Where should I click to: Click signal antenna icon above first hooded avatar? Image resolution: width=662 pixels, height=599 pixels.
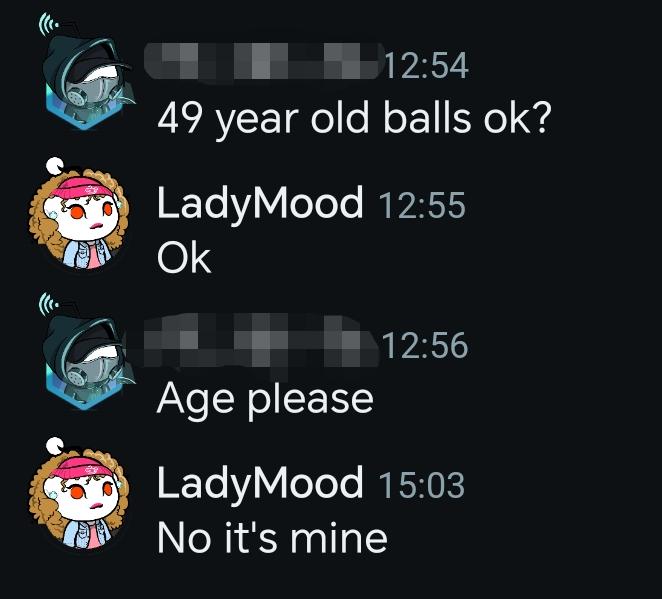coord(49,24)
